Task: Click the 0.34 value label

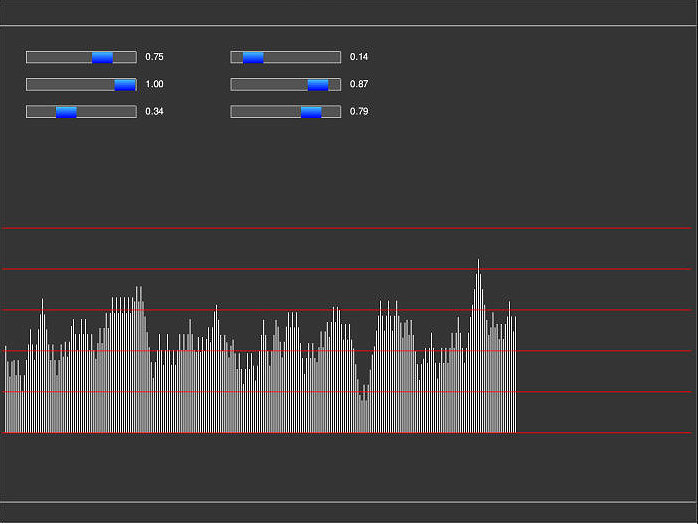Action: (154, 111)
